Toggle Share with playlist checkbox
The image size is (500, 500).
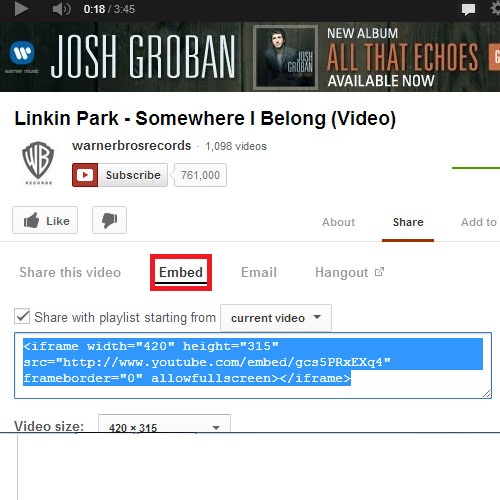click(22, 316)
